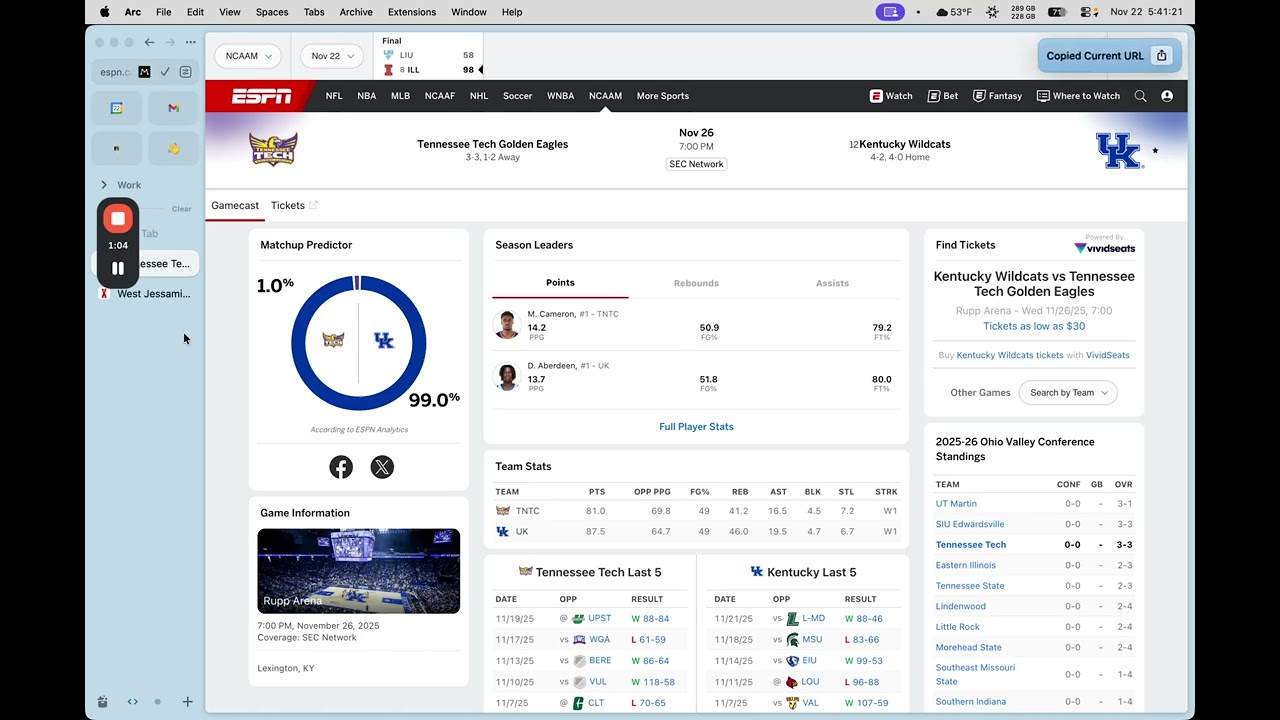Image resolution: width=1280 pixels, height=720 pixels.
Task: Click the battery status icon
Action: tap(1057, 12)
